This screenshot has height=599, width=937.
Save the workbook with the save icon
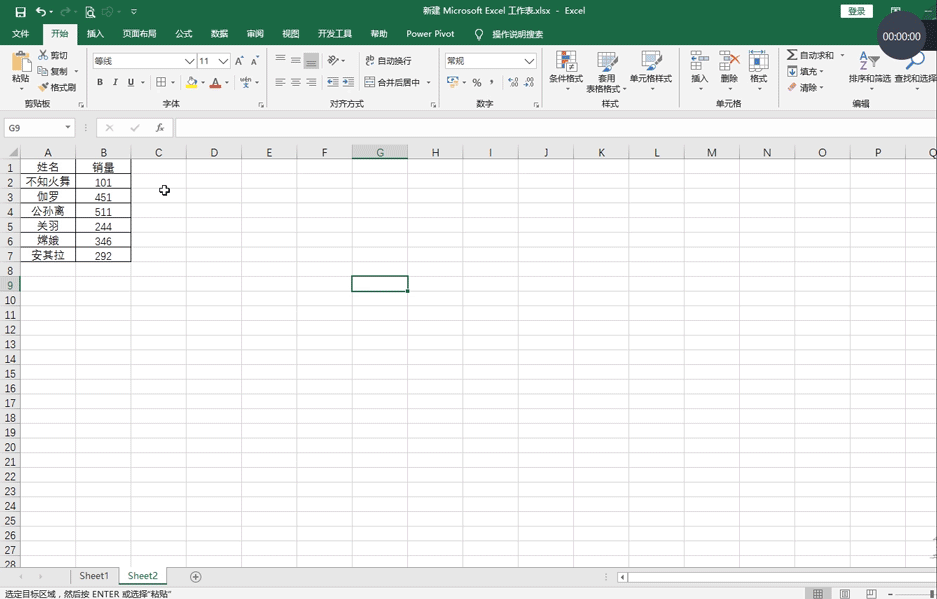(x=20, y=11)
